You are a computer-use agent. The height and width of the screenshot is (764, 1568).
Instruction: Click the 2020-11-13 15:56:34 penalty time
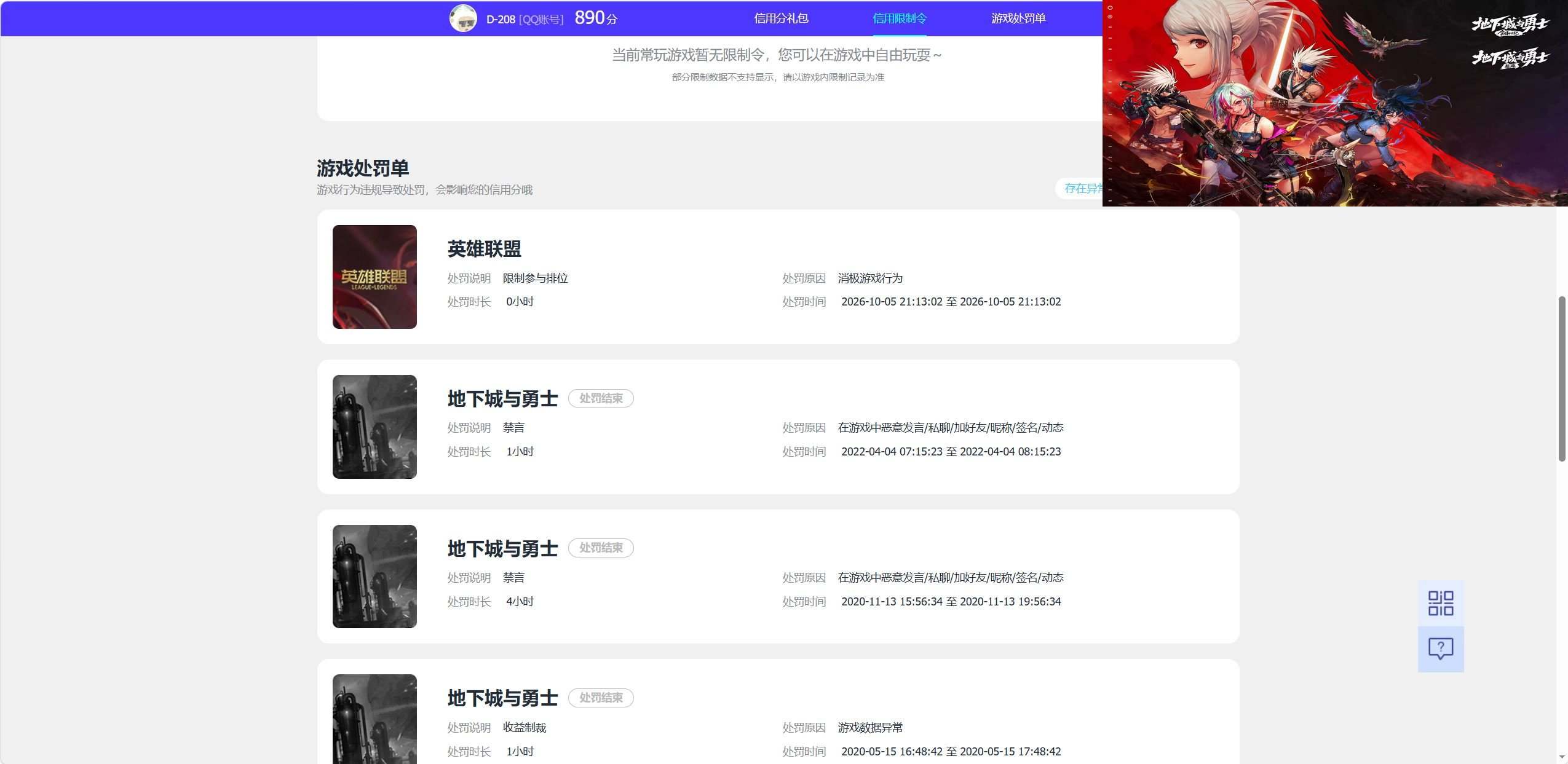pyautogui.click(x=951, y=602)
